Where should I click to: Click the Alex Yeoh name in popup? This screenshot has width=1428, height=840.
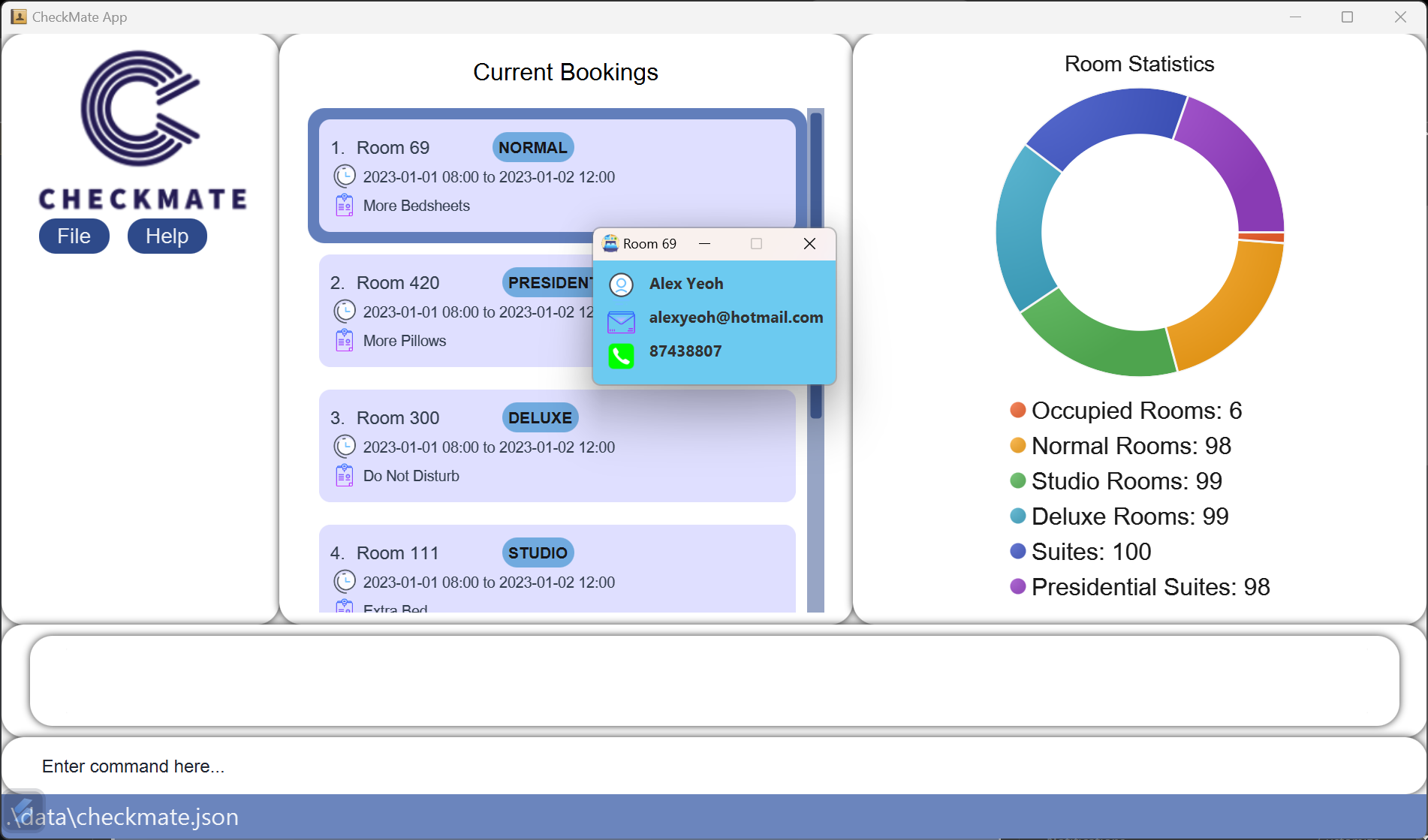[686, 284]
